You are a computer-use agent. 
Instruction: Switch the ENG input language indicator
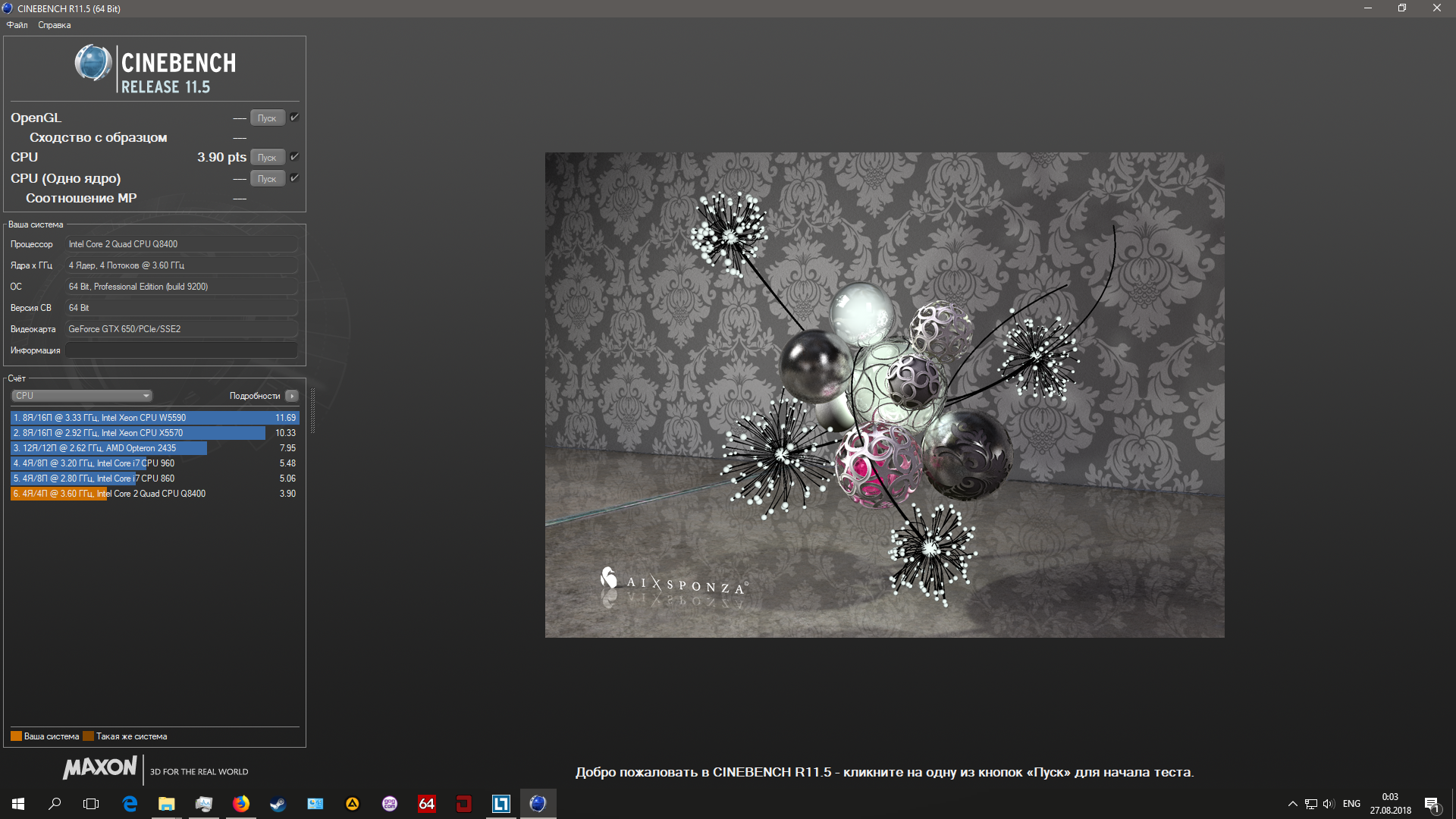(1351, 804)
